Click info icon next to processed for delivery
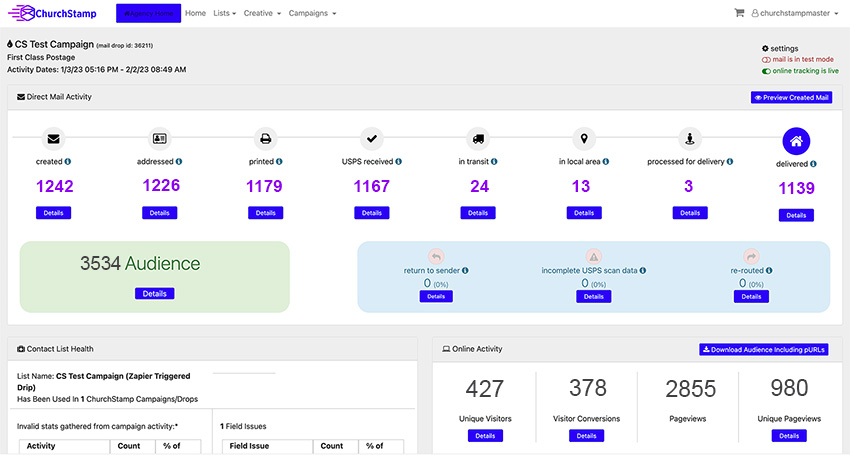The width and height of the screenshot is (850, 455). click(x=730, y=162)
